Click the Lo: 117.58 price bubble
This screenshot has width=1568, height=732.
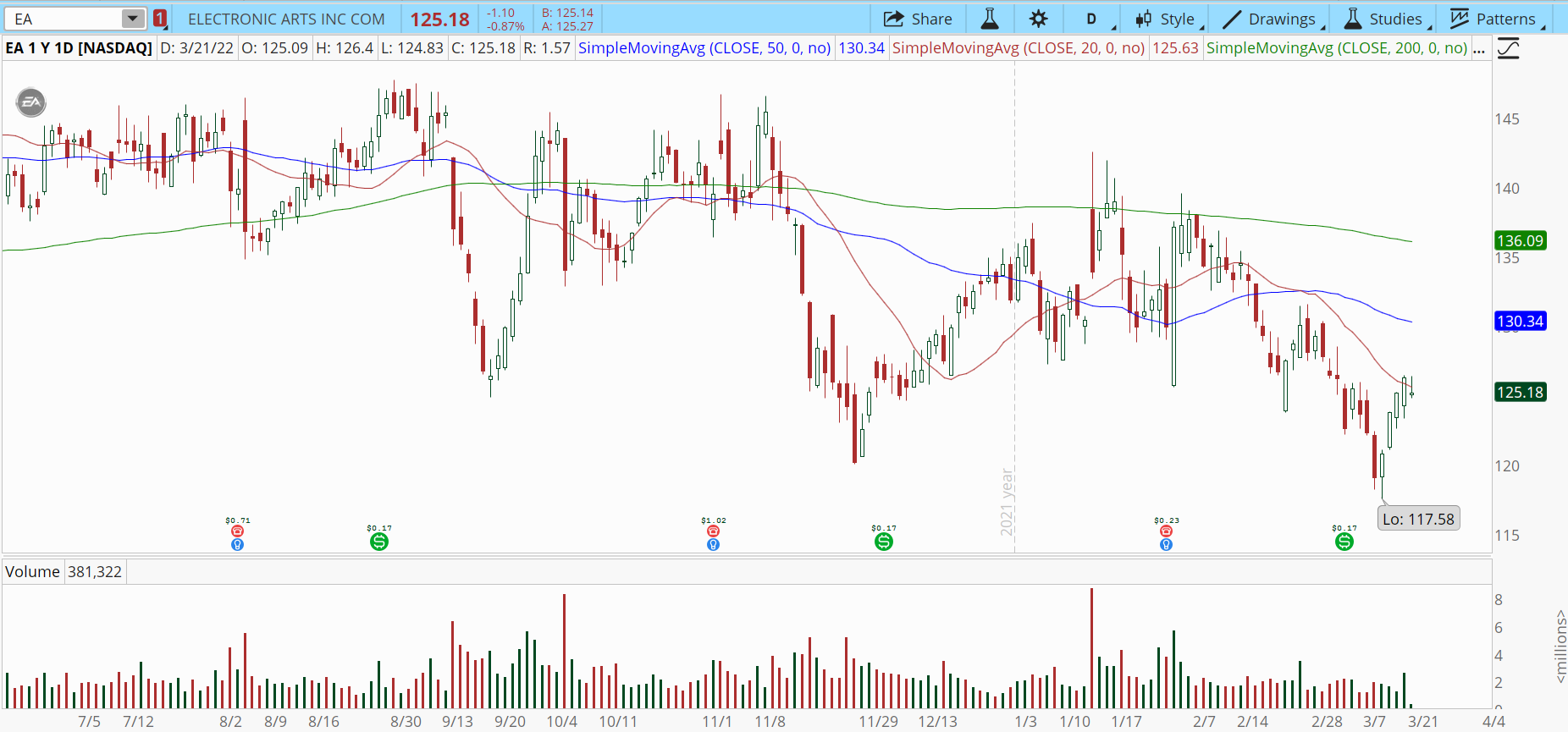coord(1418,519)
